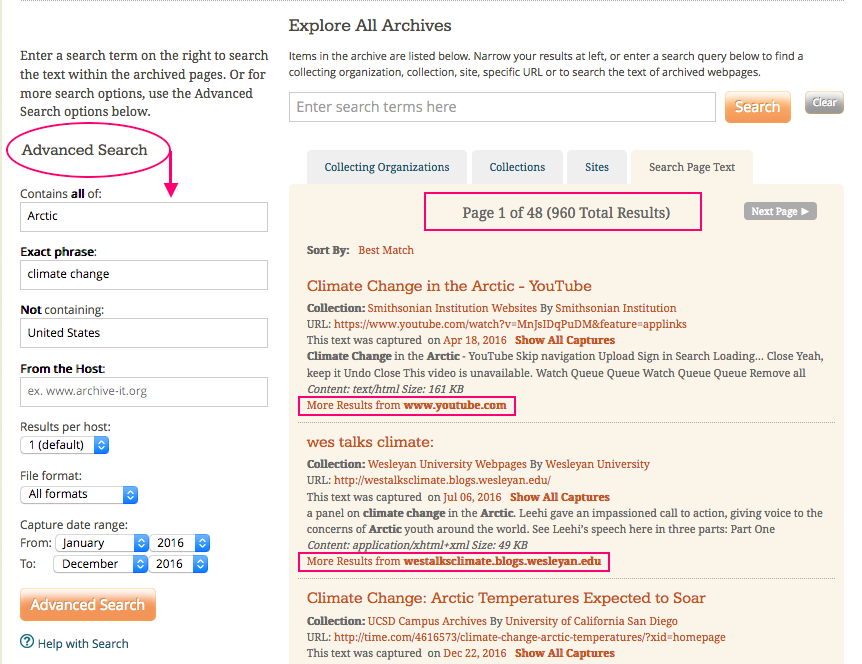Open Climate Change in the Arctic - YouTube result
This screenshot has width=862, height=664.
tap(449, 286)
